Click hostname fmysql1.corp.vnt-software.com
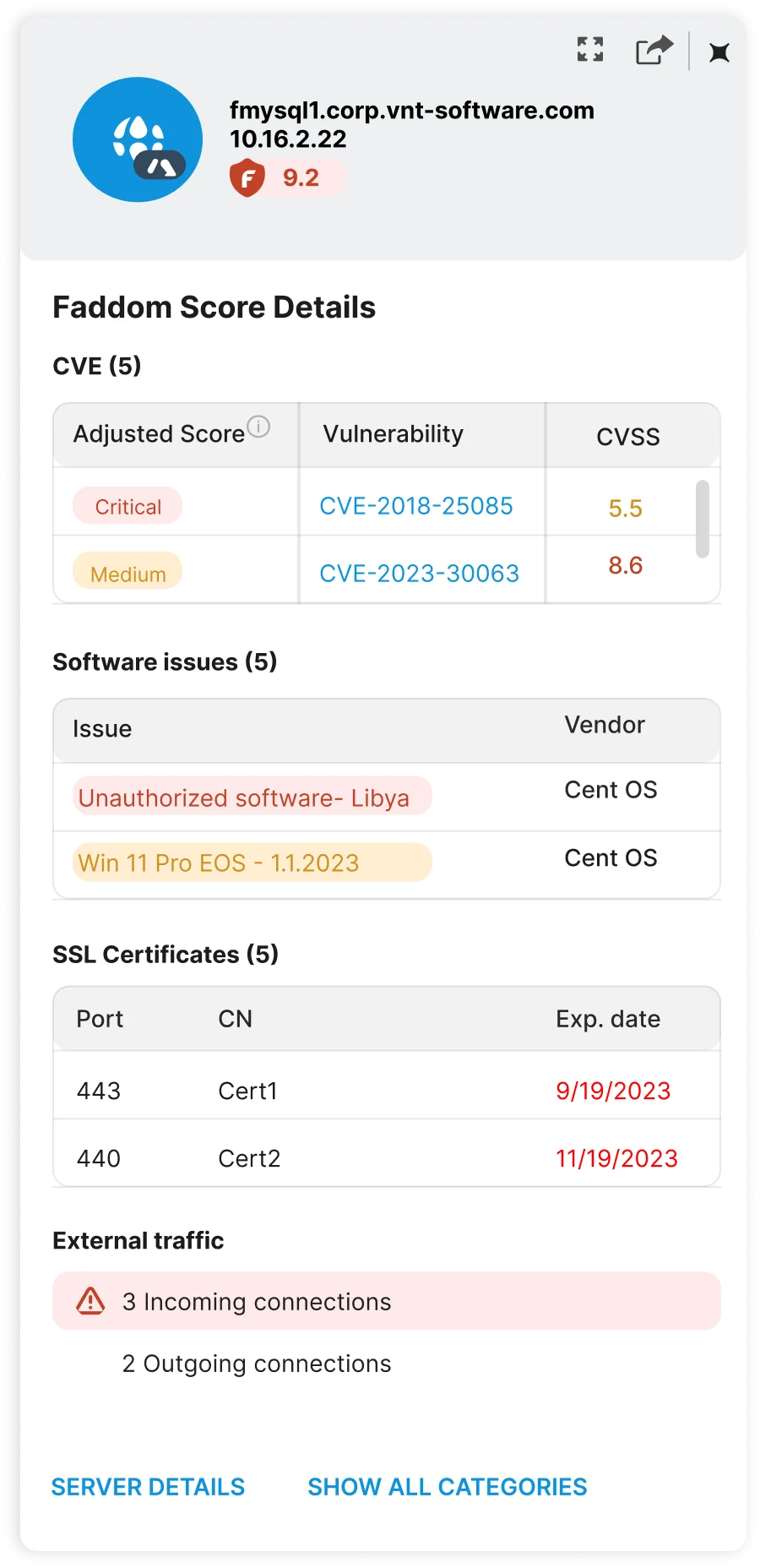Viewport: 760px width, 1568px height. point(412,111)
